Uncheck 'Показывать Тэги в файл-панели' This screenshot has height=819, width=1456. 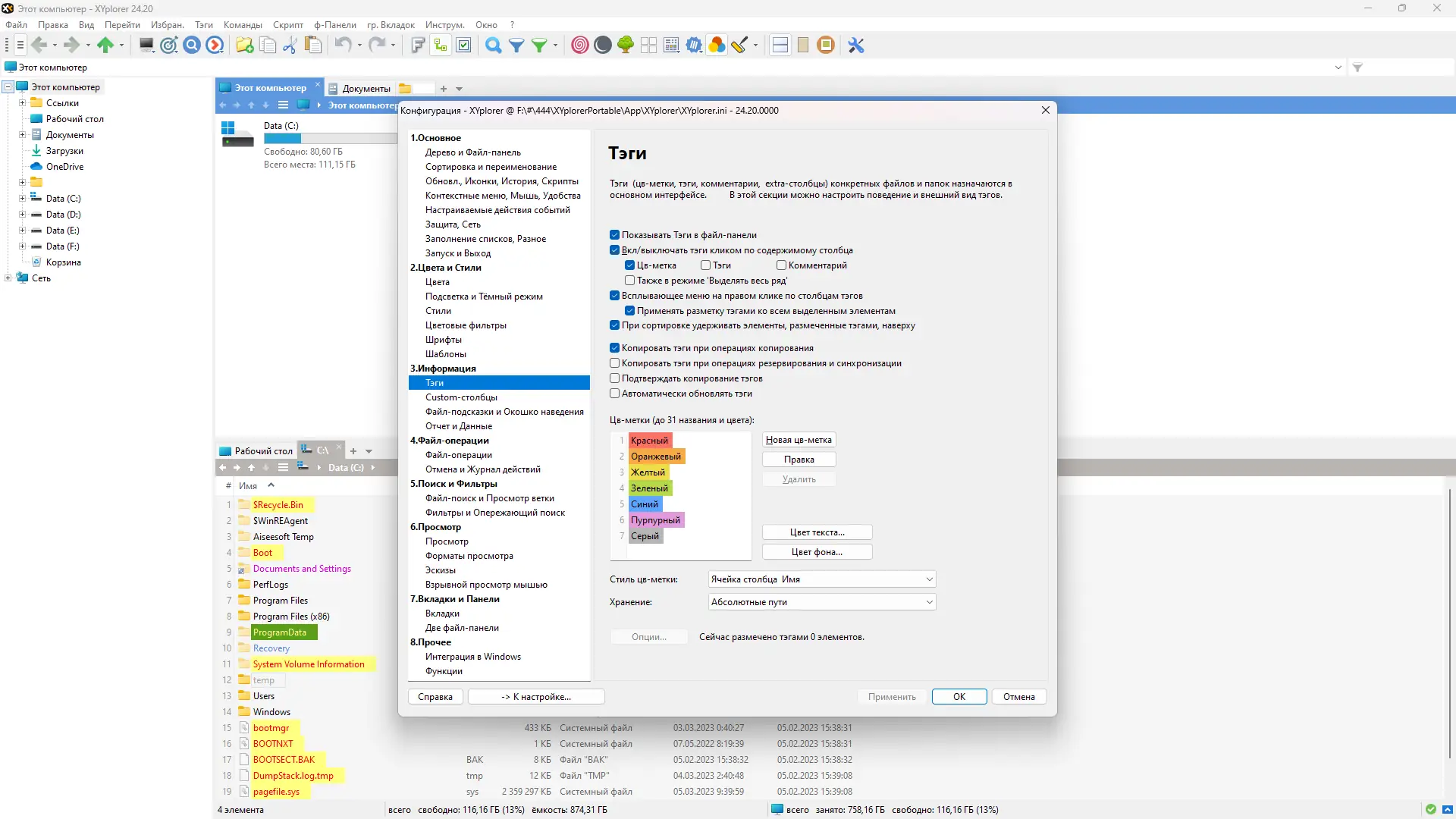tap(615, 235)
